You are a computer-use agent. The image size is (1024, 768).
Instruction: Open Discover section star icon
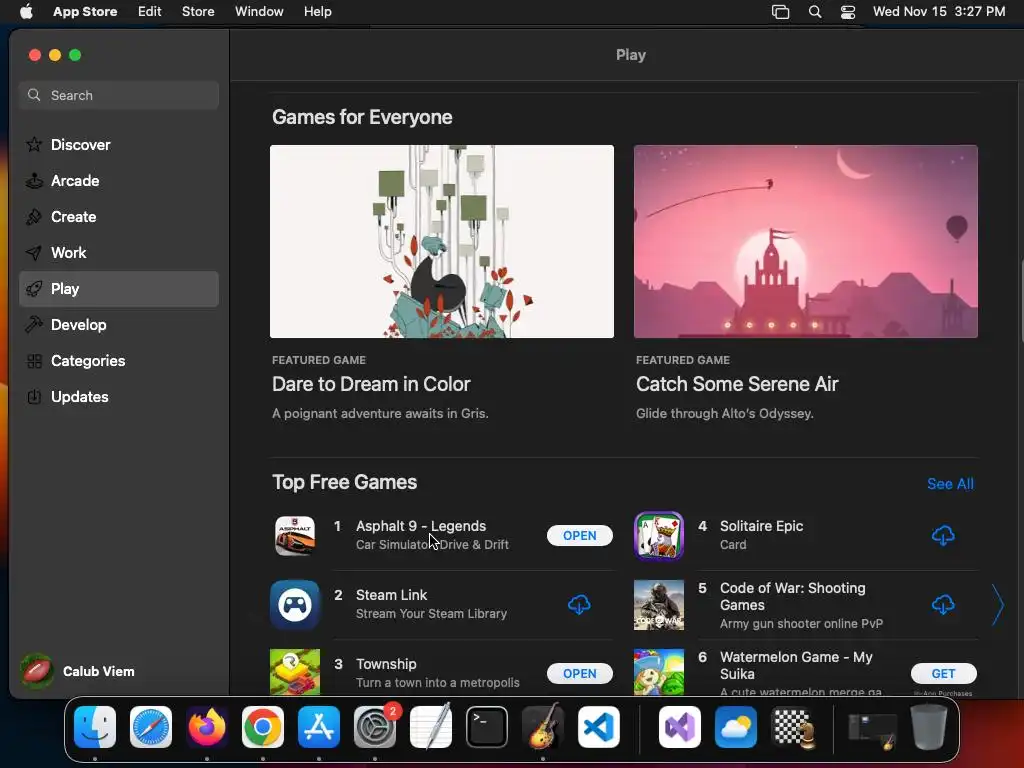coord(34,144)
